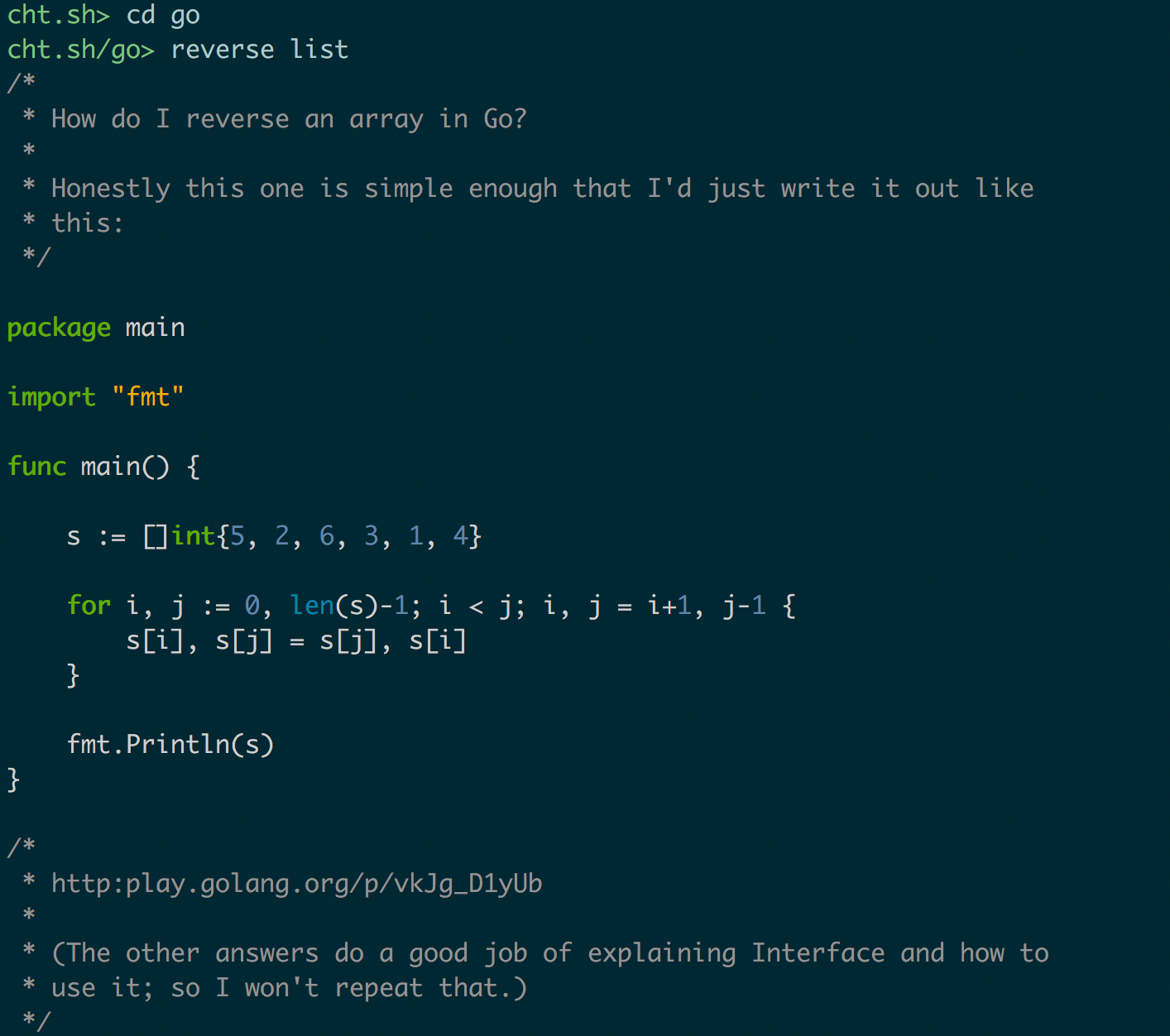Click the "cd go" command text
This screenshot has height=1036, width=1170.
pyautogui.click(x=163, y=15)
